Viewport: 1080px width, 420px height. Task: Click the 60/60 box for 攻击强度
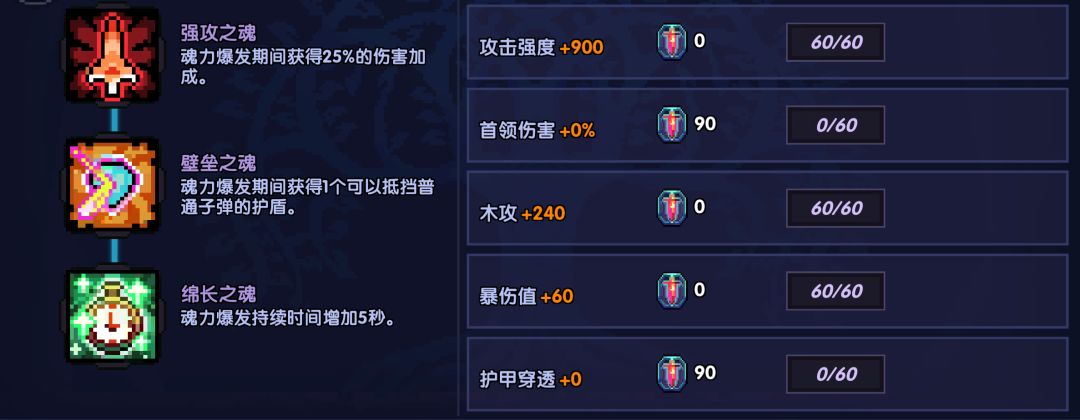tap(836, 42)
